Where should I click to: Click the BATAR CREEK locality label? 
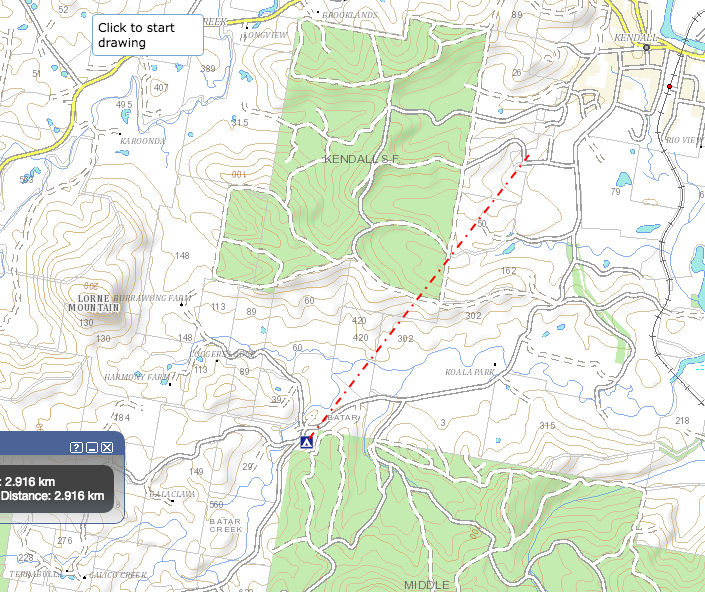pos(226,525)
